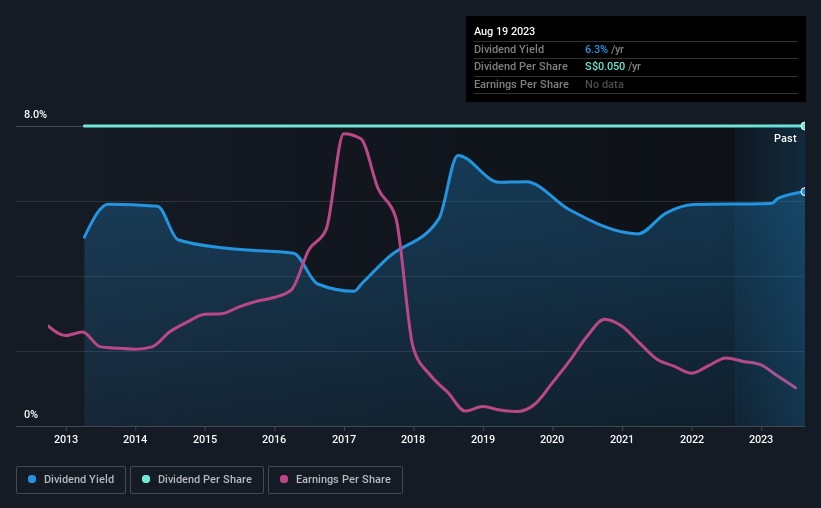The height and width of the screenshot is (508, 821).
Task: Click the Earnings Per Share tooltip row label
Action: (x=521, y=84)
